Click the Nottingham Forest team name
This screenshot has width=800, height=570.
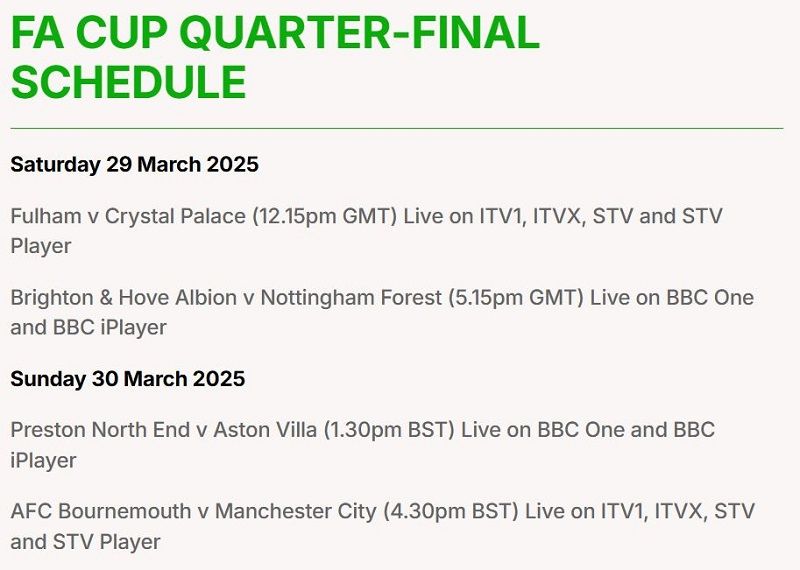click(351, 298)
